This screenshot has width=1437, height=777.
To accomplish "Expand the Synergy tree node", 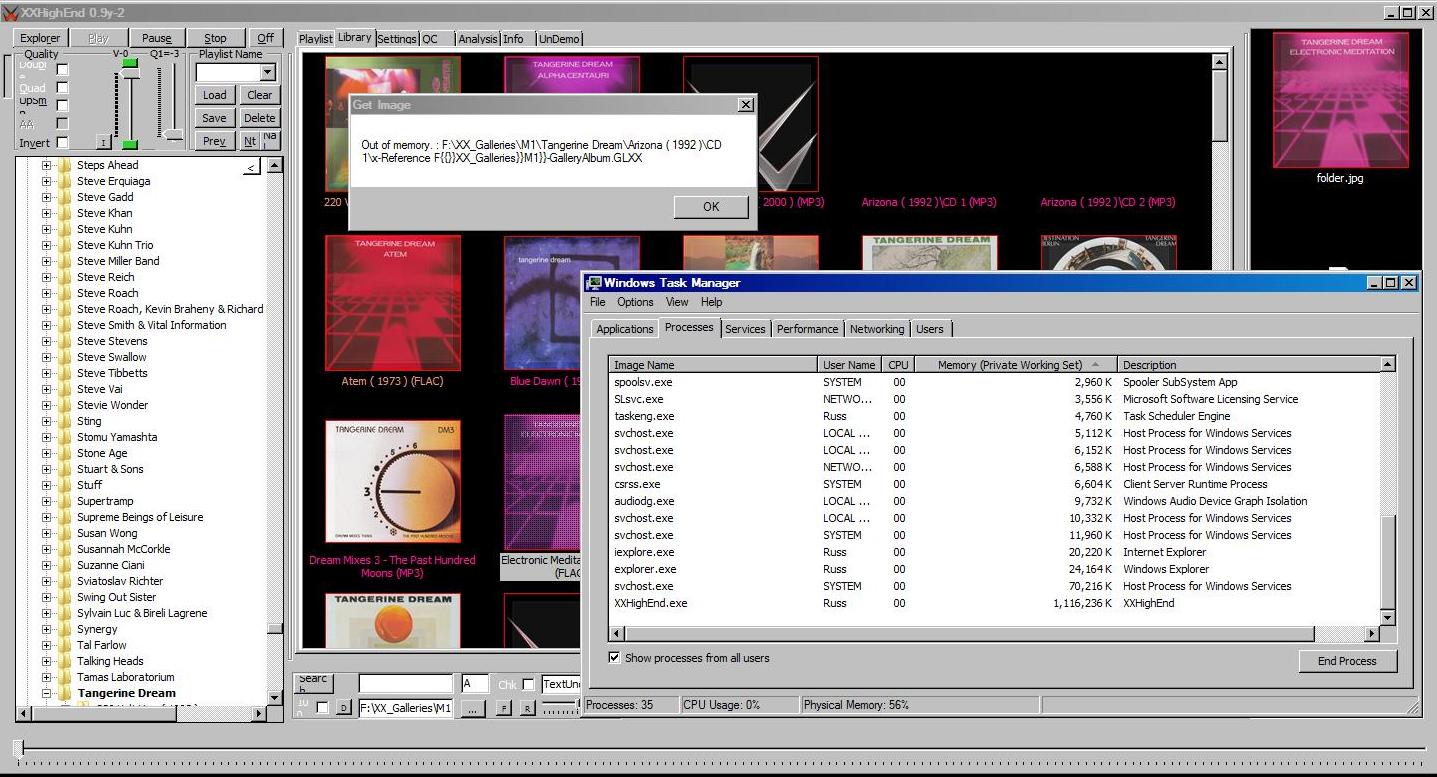I will click(x=46, y=629).
